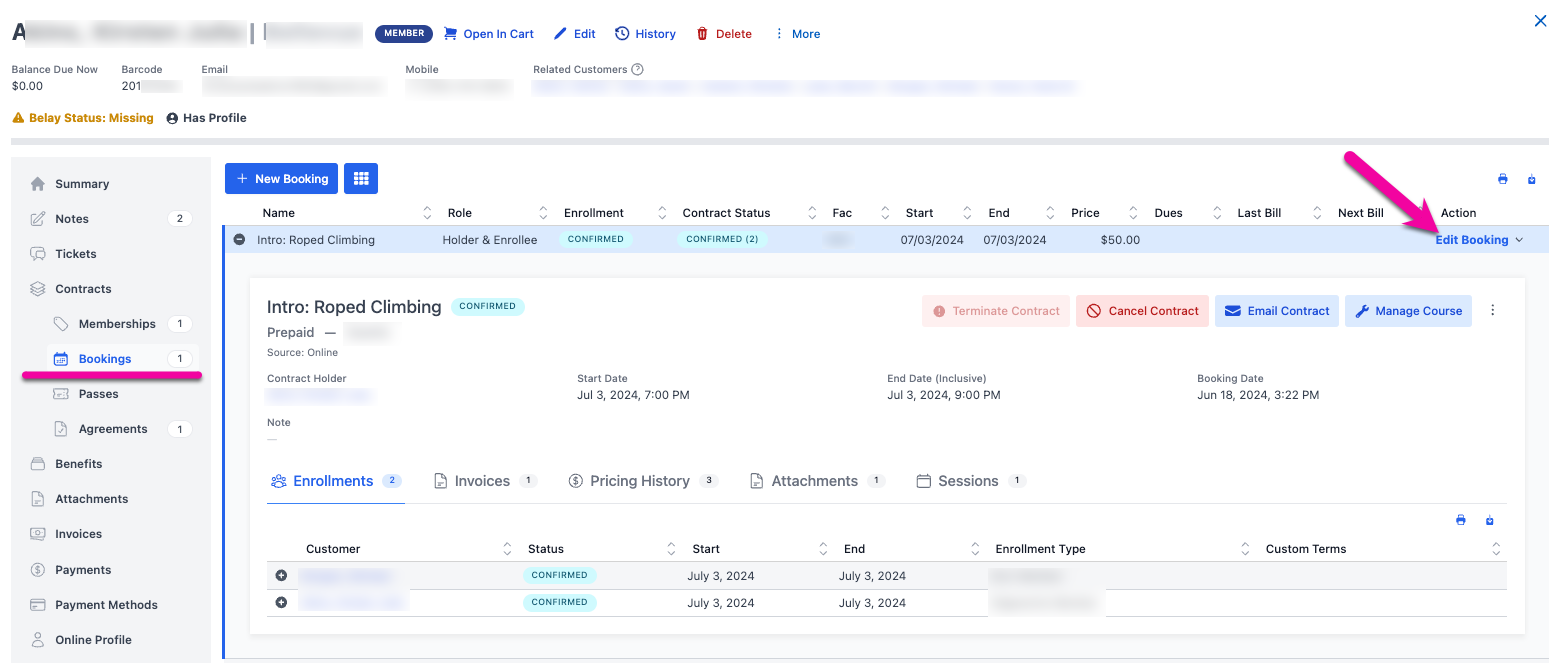Screen dimensions: 1560x663
Task: Open dropdown arrow beside Edit Booking
Action: click(1520, 240)
